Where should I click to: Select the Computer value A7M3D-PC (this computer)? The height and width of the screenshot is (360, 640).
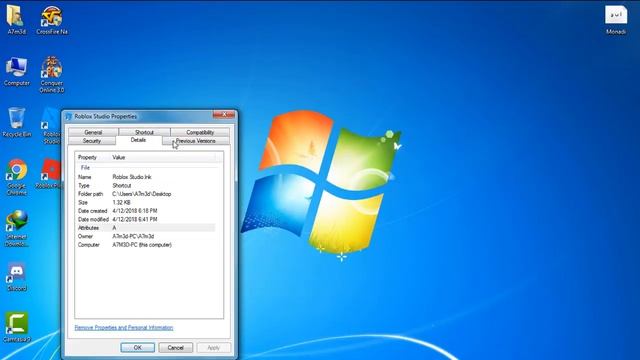point(142,245)
